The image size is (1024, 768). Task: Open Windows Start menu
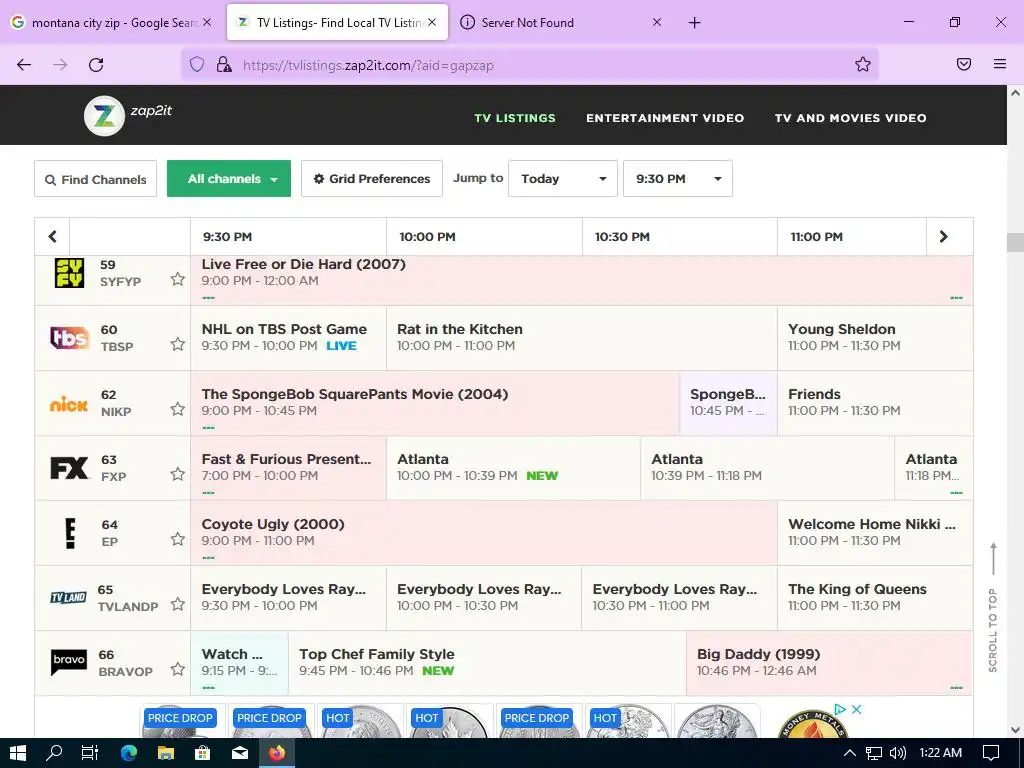[x=18, y=752]
